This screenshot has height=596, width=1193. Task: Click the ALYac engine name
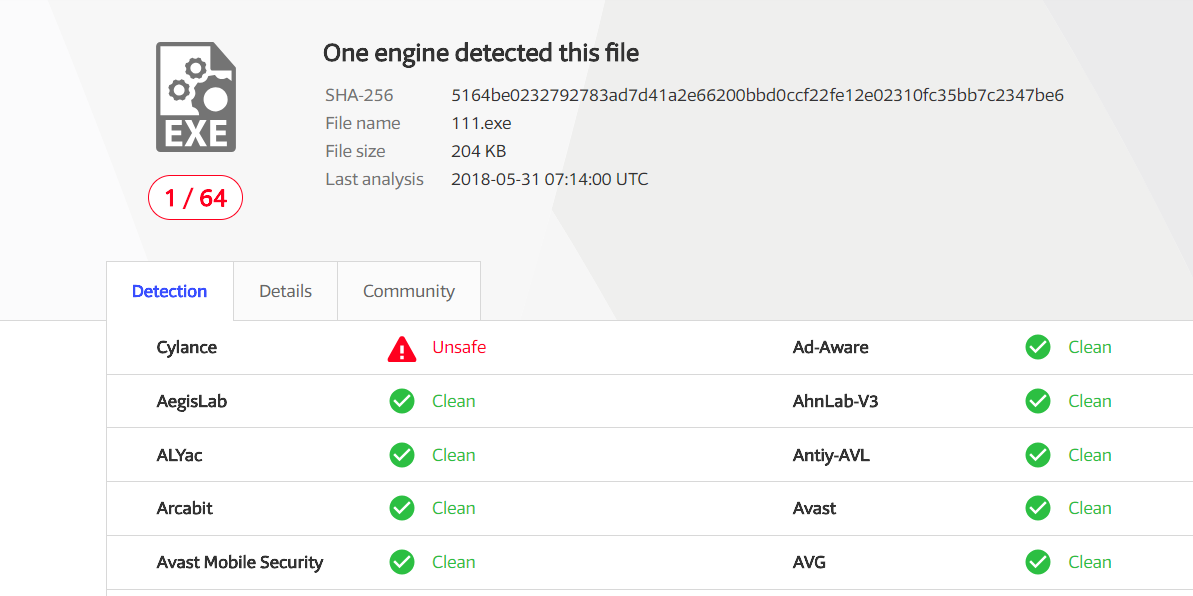[x=179, y=455]
